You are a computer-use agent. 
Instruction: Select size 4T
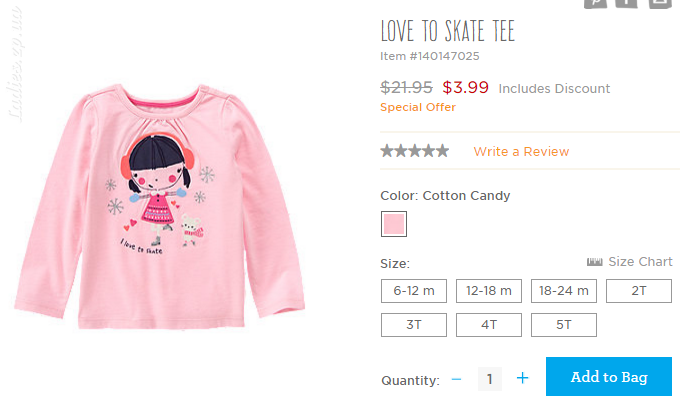point(489,325)
